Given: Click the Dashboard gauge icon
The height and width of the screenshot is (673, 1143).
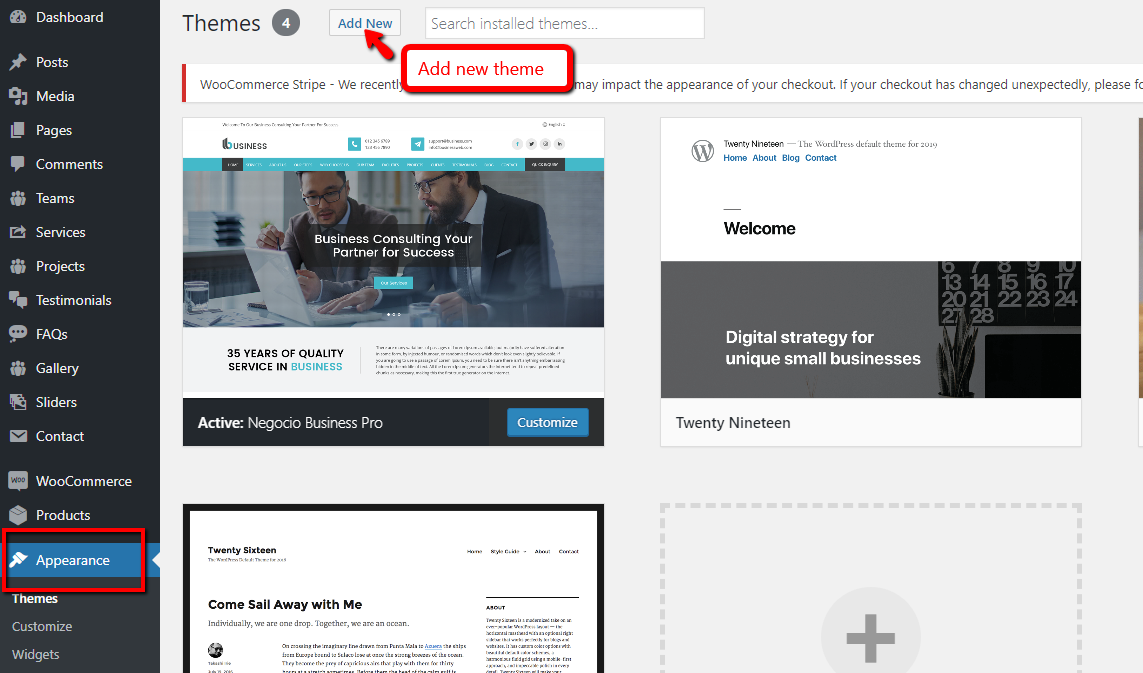Looking at the screenshot, I should point(18,17).
